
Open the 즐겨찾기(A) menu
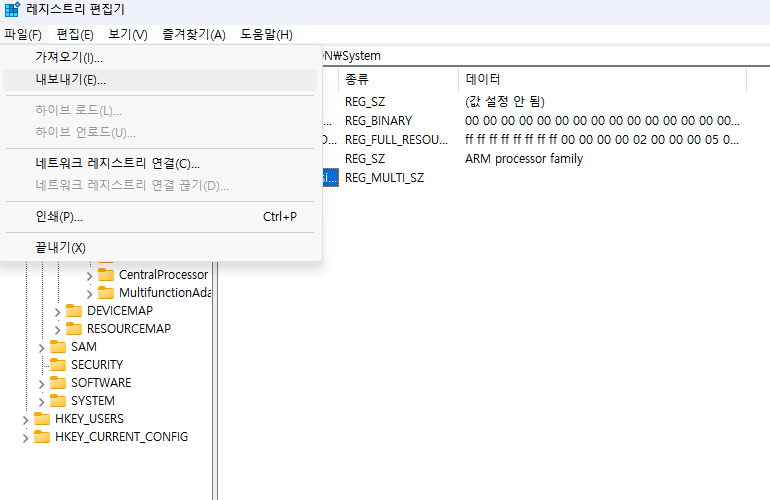[x=194, y=35]
